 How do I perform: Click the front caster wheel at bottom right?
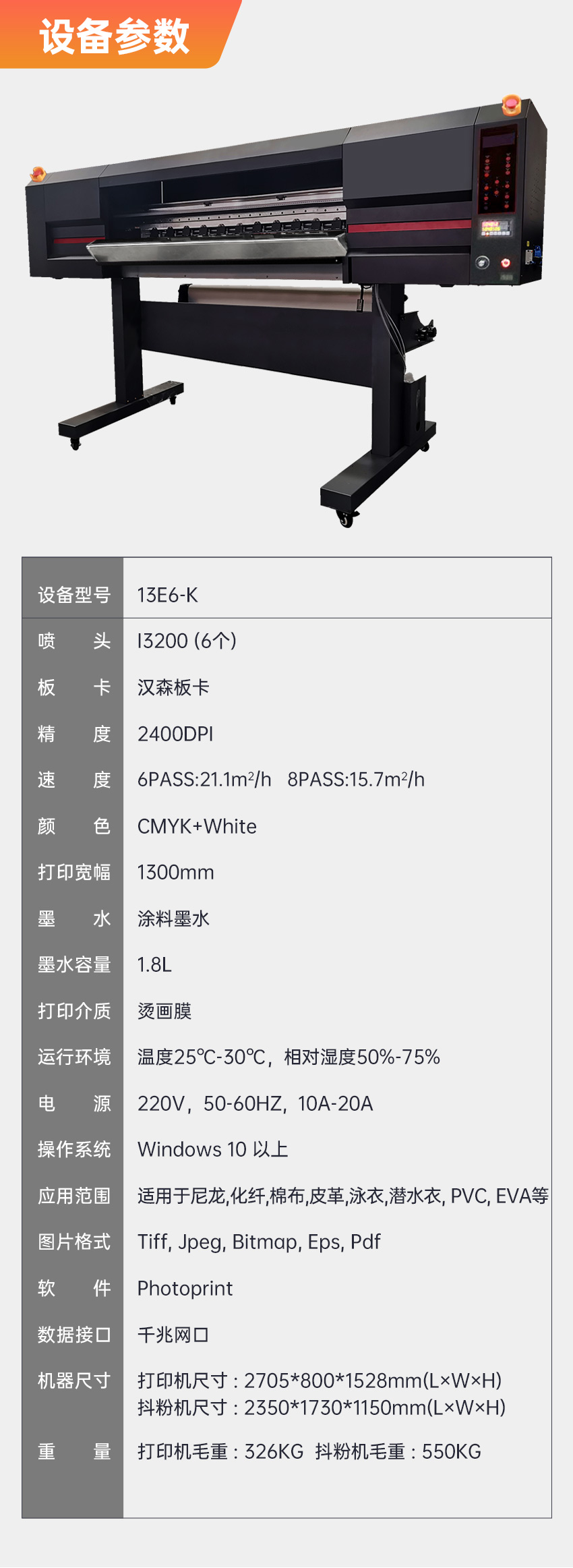pyautogui.click(x=346, y=519)
